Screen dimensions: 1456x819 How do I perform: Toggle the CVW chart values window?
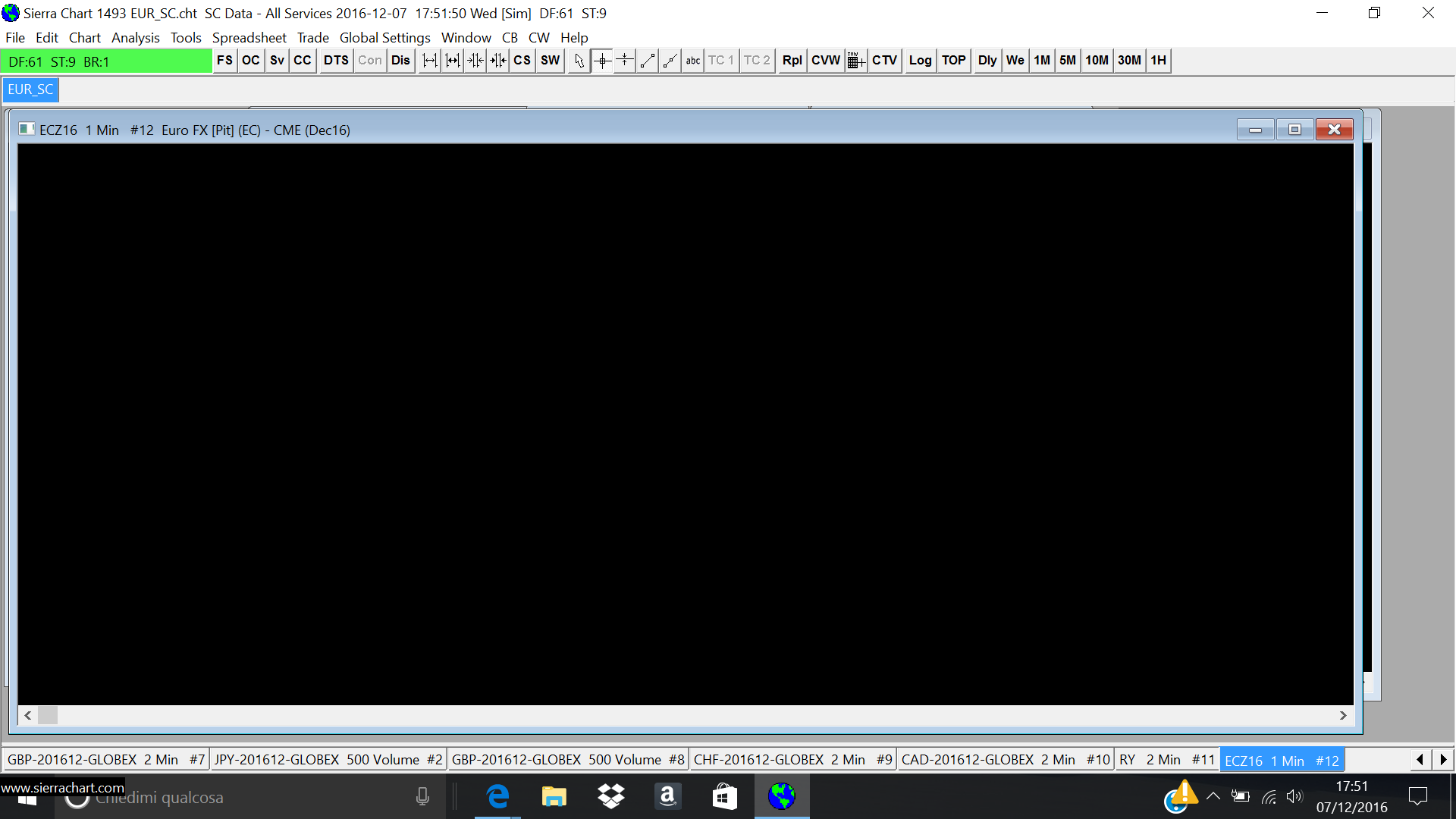tap(826, 61)
